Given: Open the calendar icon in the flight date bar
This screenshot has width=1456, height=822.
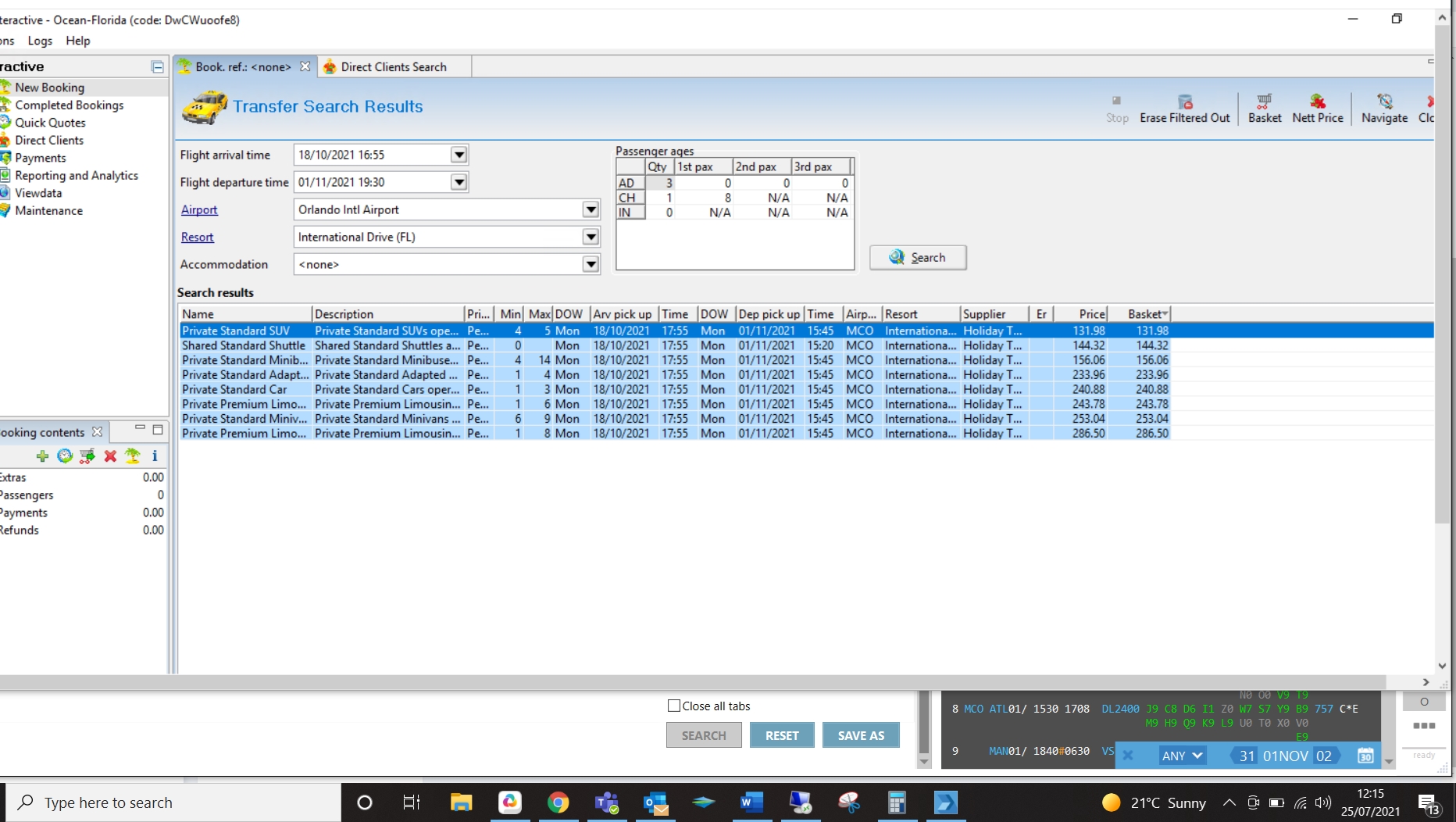Looking at the screenshot, I should [1365, 756].
